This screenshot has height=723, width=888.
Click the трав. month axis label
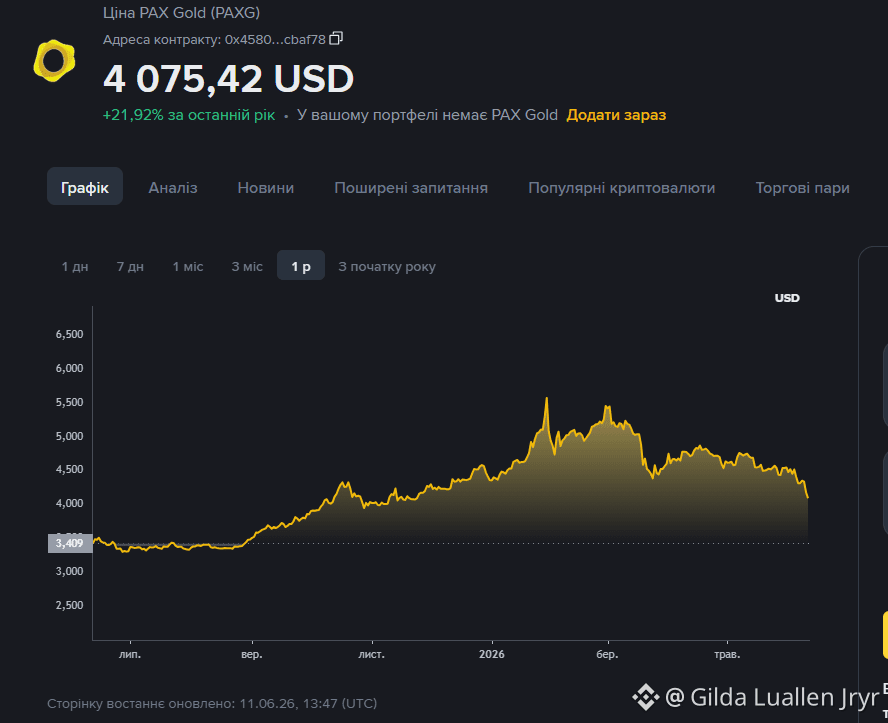tap(727, 654)
